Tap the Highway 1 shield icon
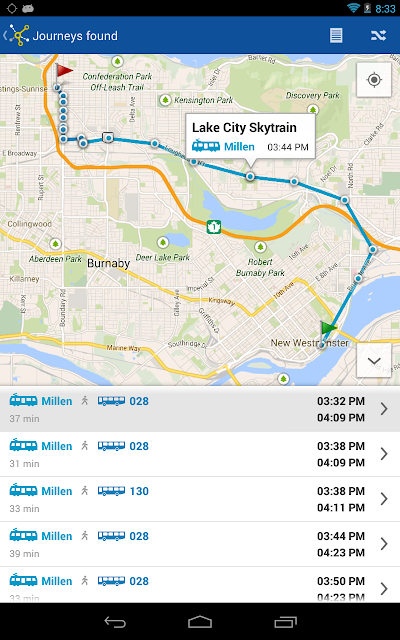Viewport: 400px width, 640px height. pyautogui.click(x=213, y=227)
